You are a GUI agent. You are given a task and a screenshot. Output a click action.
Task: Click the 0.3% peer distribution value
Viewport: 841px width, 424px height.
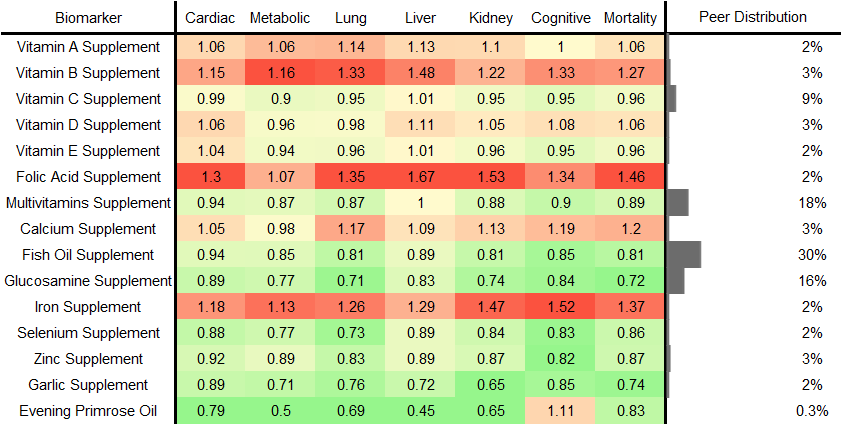pyautogui.click(x=813, y=411)
